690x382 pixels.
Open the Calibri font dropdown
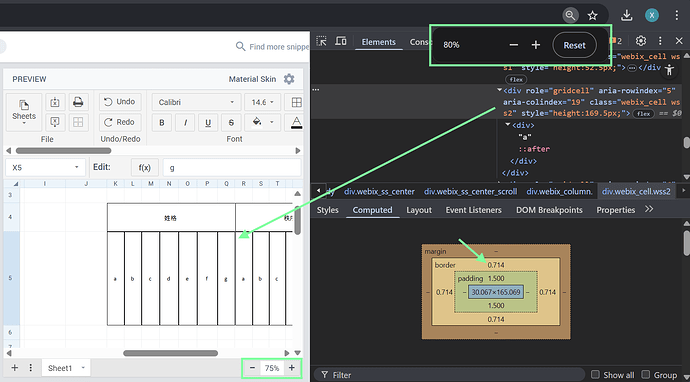[197, 102]
